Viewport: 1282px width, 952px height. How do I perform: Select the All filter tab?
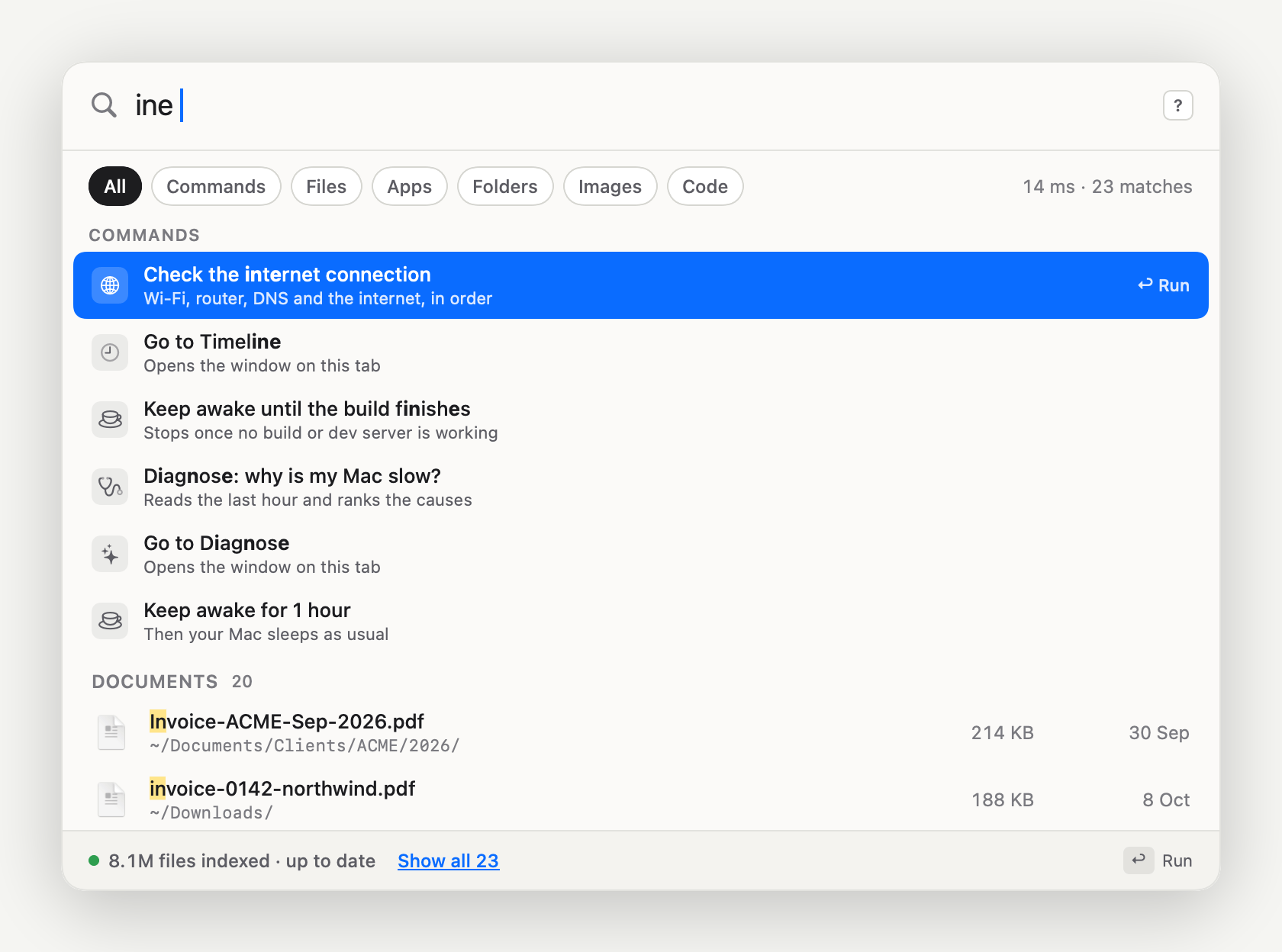click(x=115, y=186)
